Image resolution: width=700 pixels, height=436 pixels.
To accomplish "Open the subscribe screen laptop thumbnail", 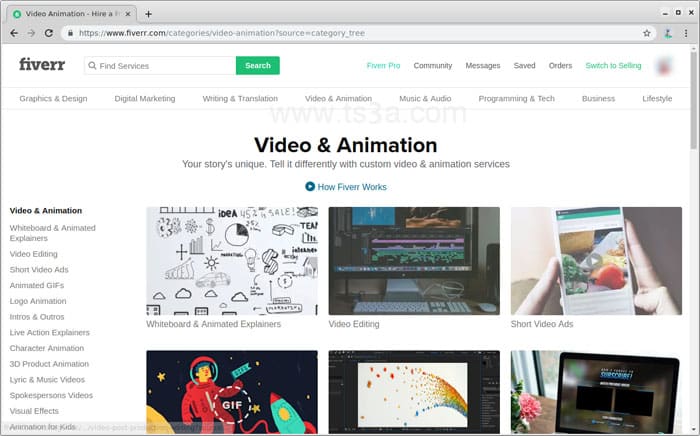I will coord(596,392).
